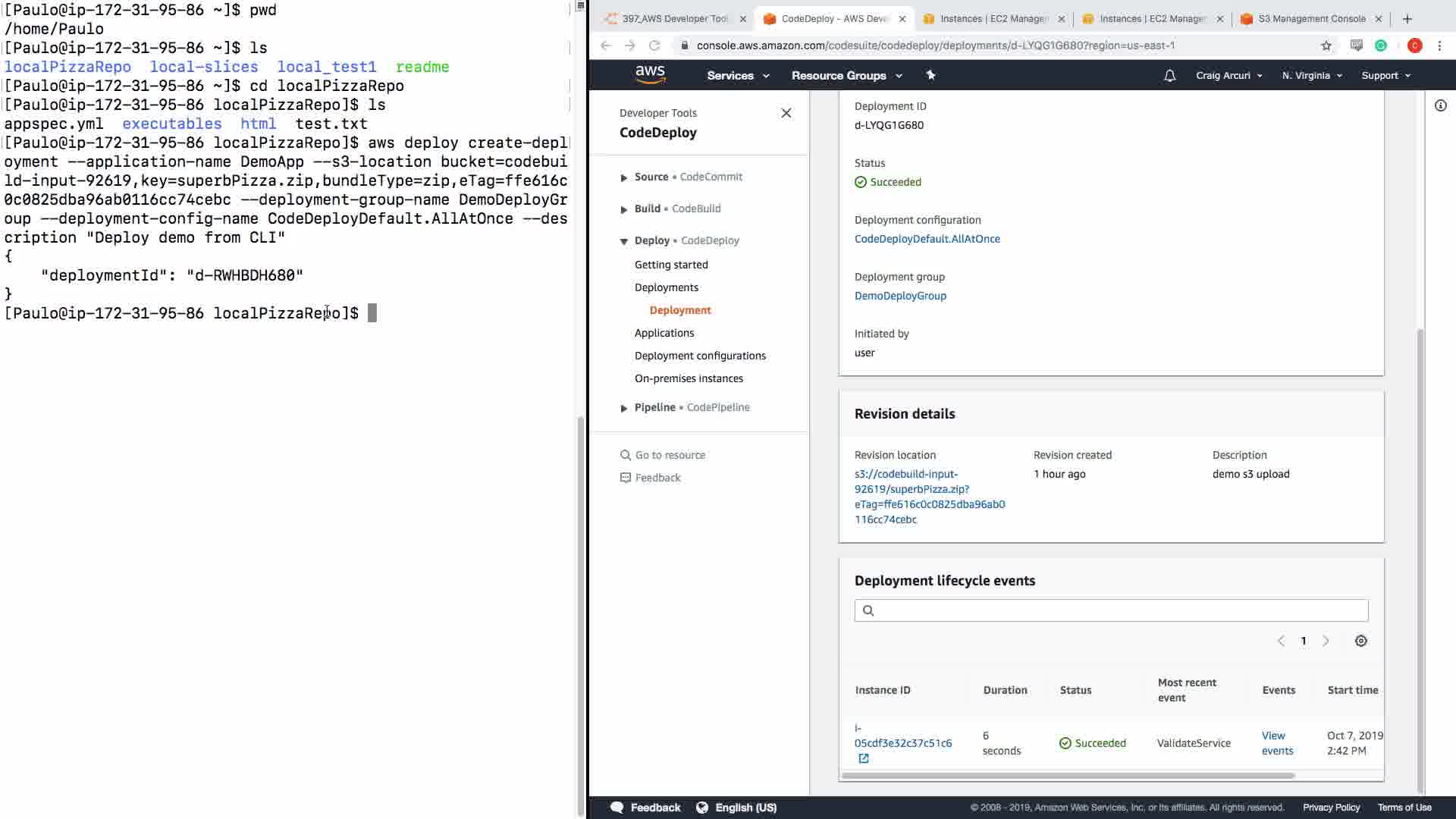
Task: Expand the Build CodeBuild section
Action: [623, 209]
